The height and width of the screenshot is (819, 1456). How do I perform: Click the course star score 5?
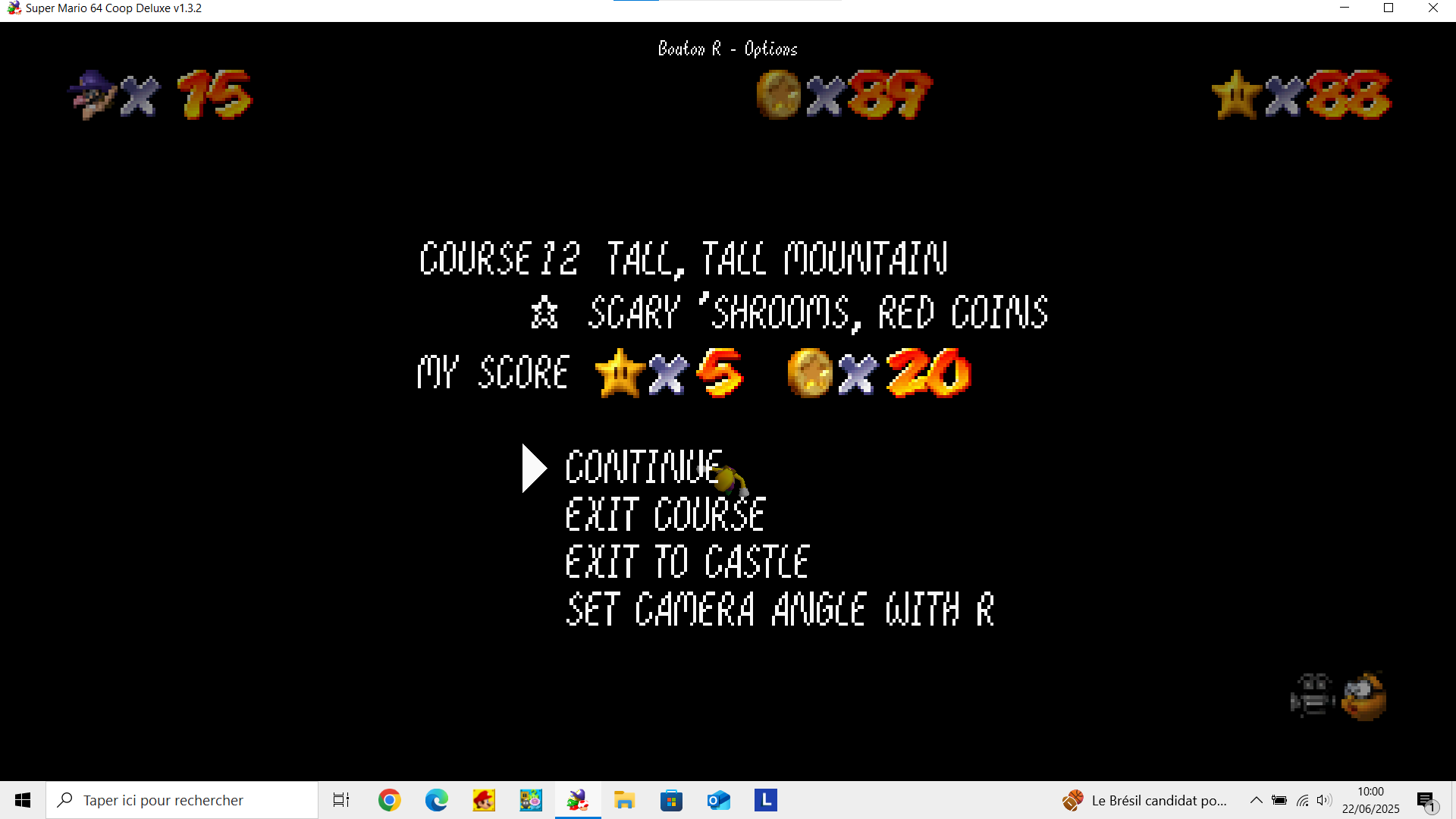[x=719, y=373]
